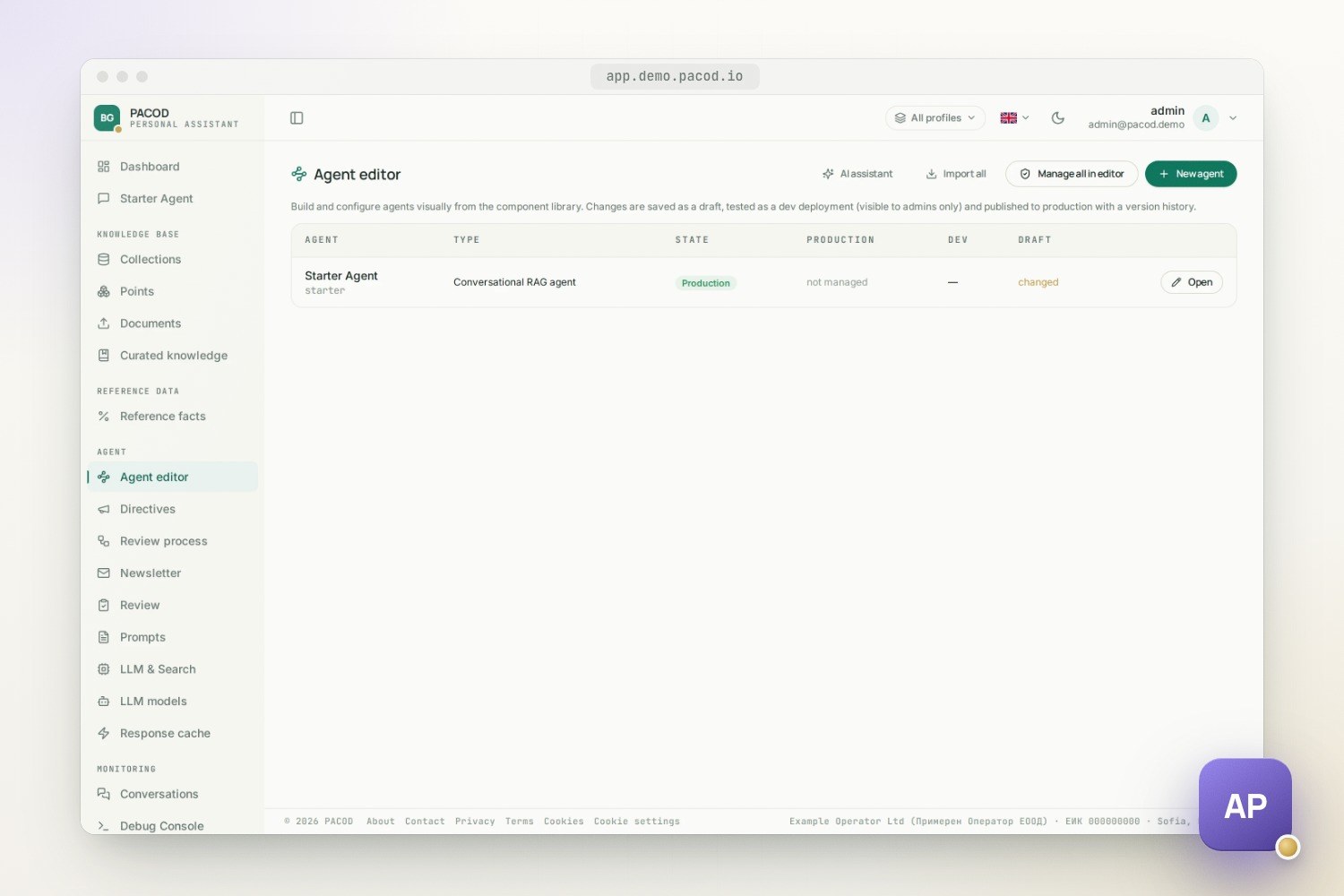This screenshot has width=1344, height=896.
Task: Click the Agent editor sidebar icon
Action: point(104,478)
